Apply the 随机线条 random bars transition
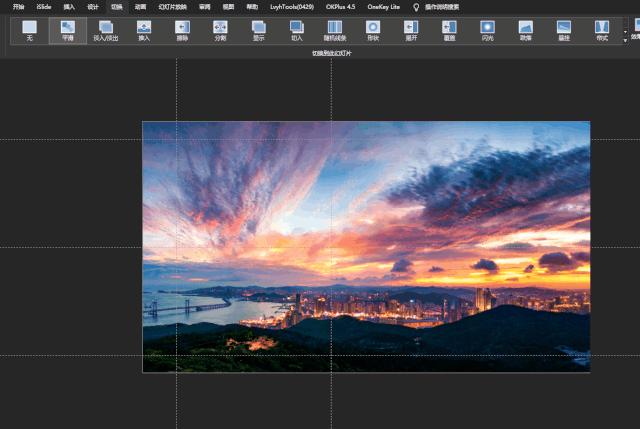The width and height of the screenshot is (640, 429). (x=335, y=30)
